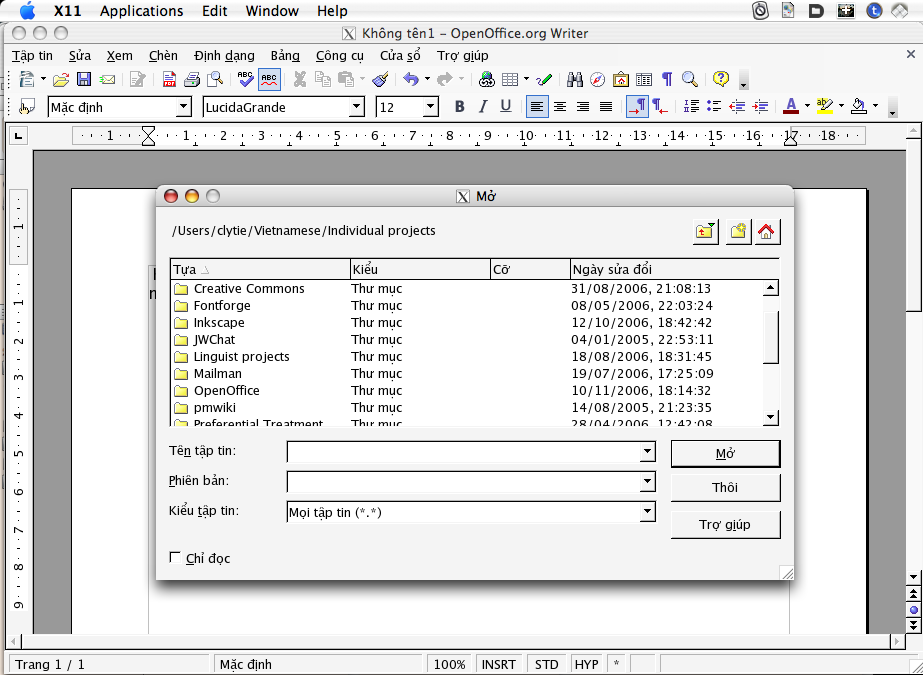Viewport: 923px width, 675px height.
Task: Click the Insert Table icon
Action: point(510,79)
